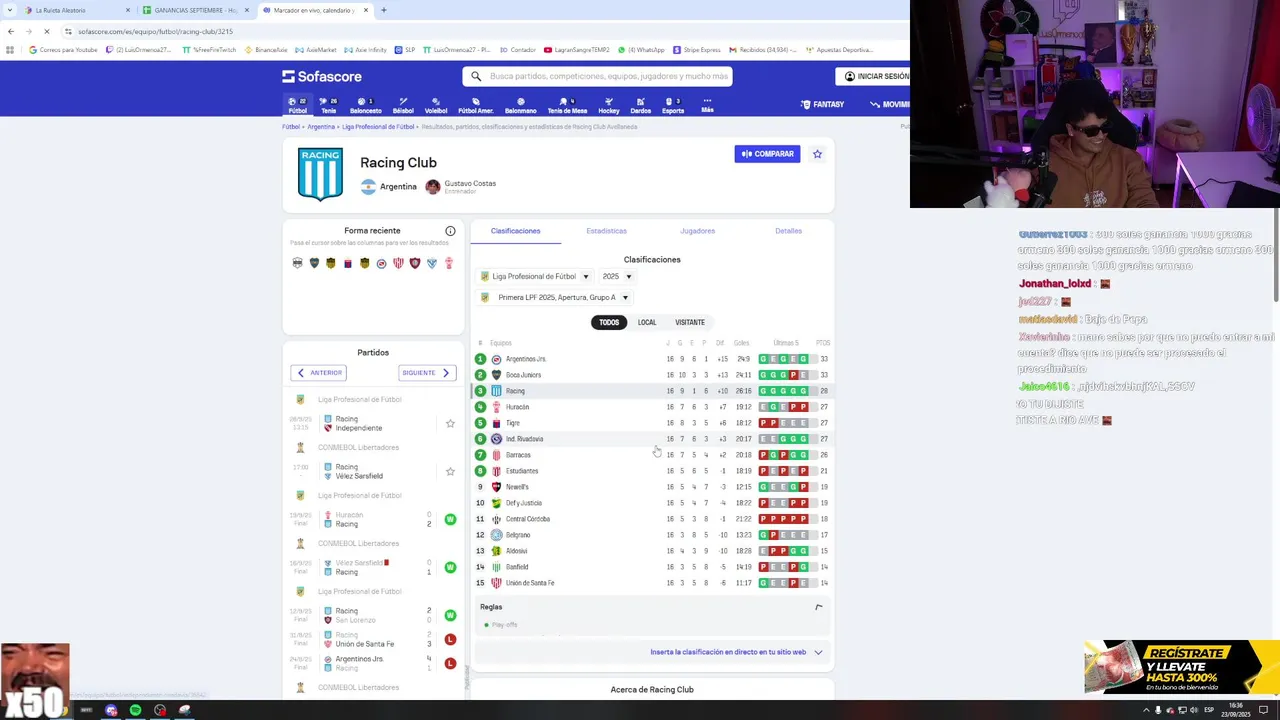Expand the Inserta la clasificación embed section

click(x=818, y=652)
